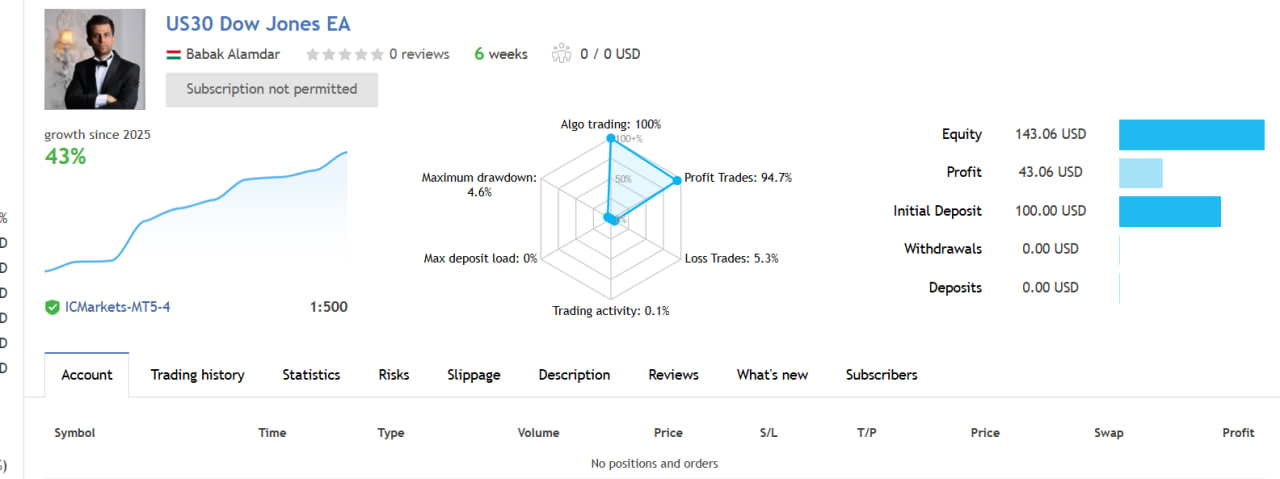
Task: Click the growth line chart
Action: [x=196, y=212]
